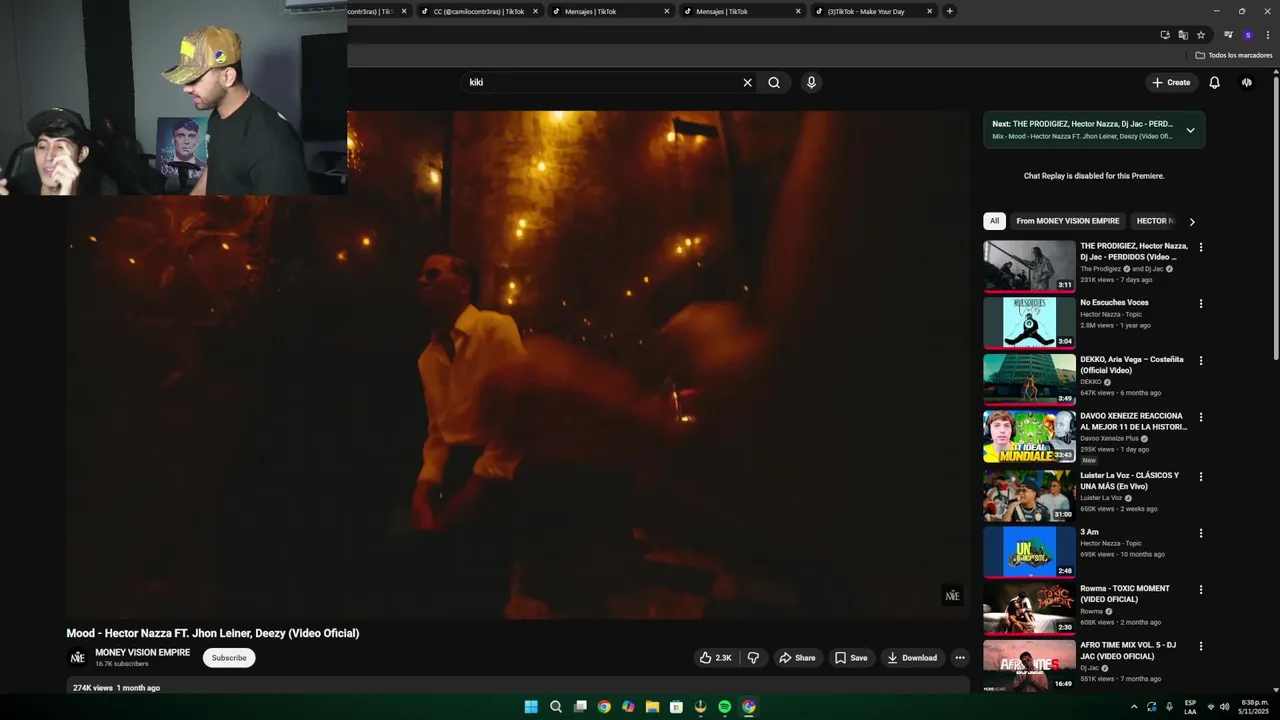Open the YouTube account avatar menu
This screenshot has width=1280, height=720.
pos(1246,83)
